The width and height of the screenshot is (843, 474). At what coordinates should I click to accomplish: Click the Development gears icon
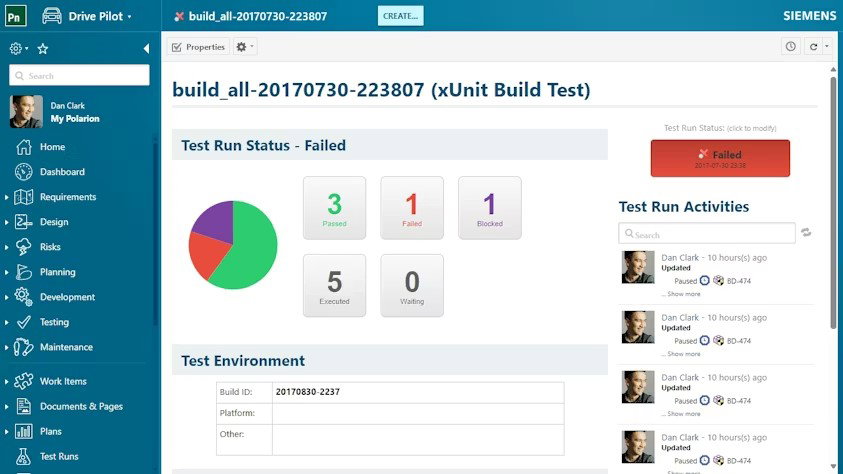24,297
